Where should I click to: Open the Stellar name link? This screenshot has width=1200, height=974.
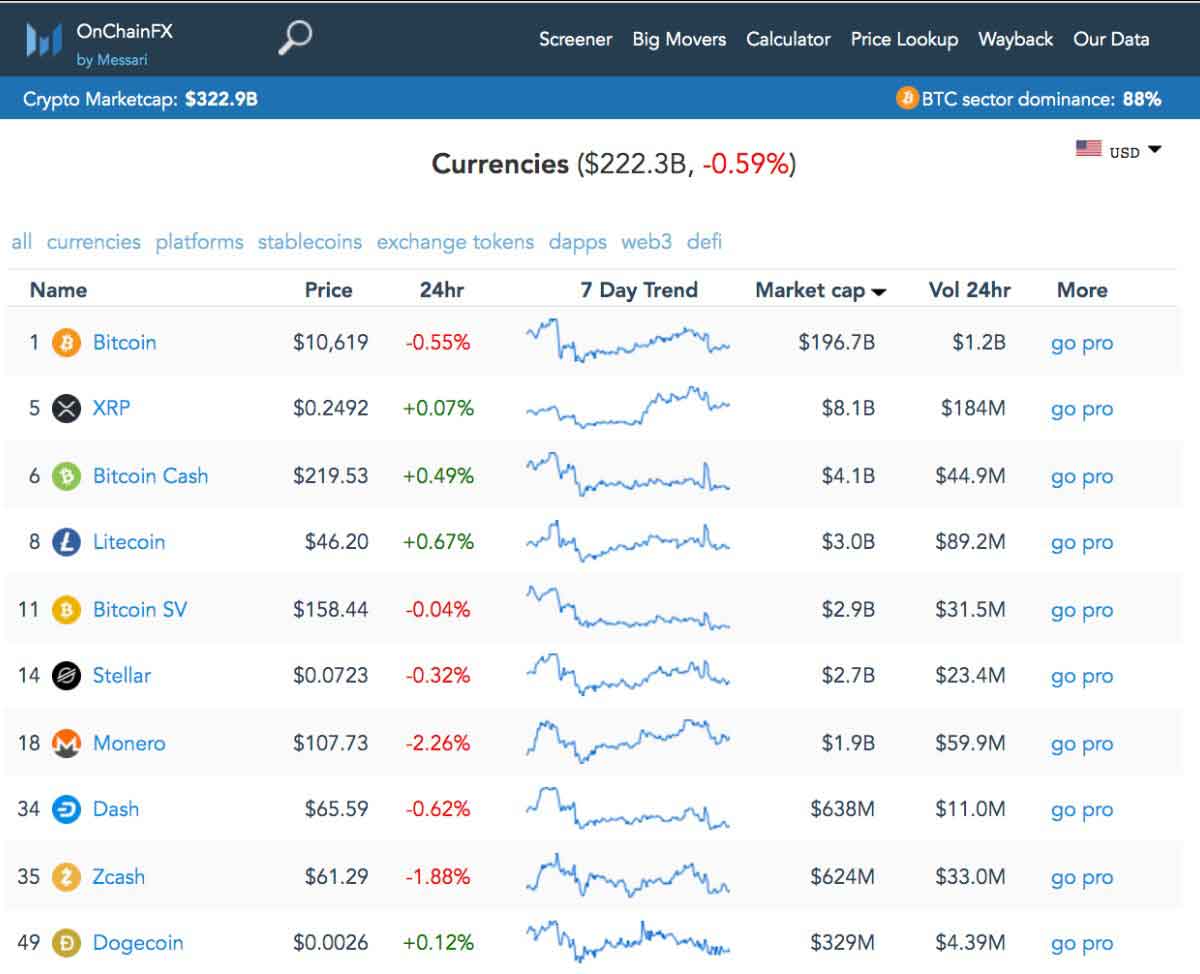pos(122,676)
